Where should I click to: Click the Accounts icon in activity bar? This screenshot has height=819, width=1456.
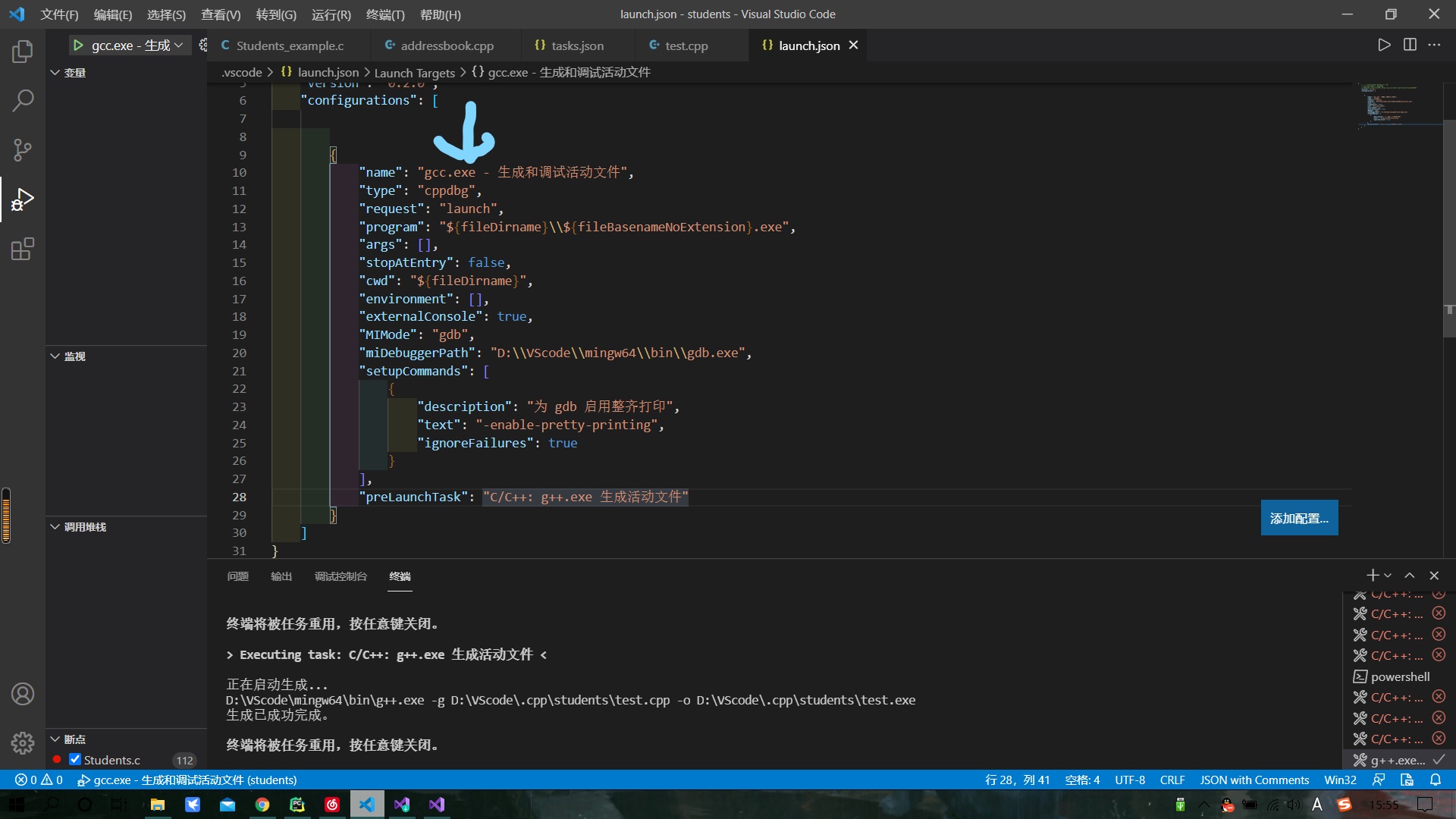tap(23, 694)
